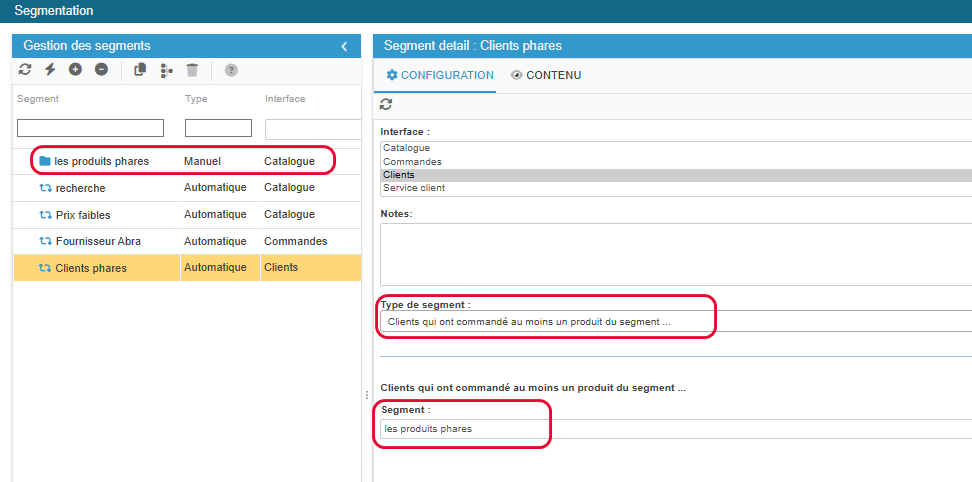Click the hierarchy tree icon
The image size is (972, 482).
166,70
